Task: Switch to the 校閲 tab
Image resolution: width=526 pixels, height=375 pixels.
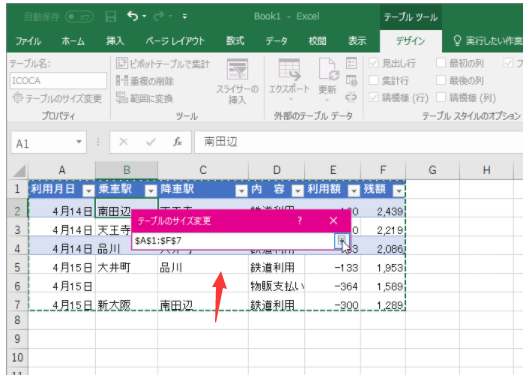Action: click(x=317, y=41)
